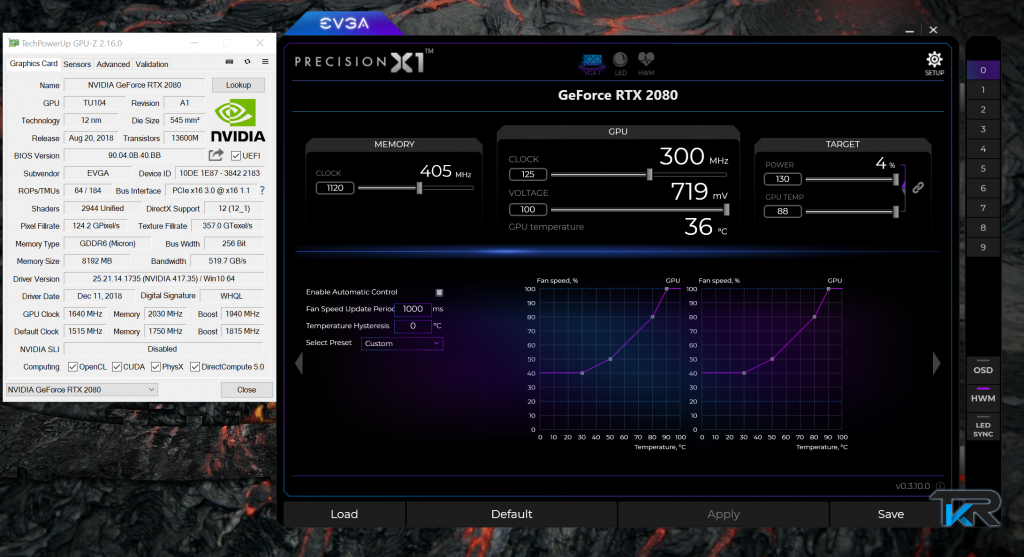The image size is (1024, 557).
Task: Click the Temperature Hysteresis field
Action: [412, 326]
